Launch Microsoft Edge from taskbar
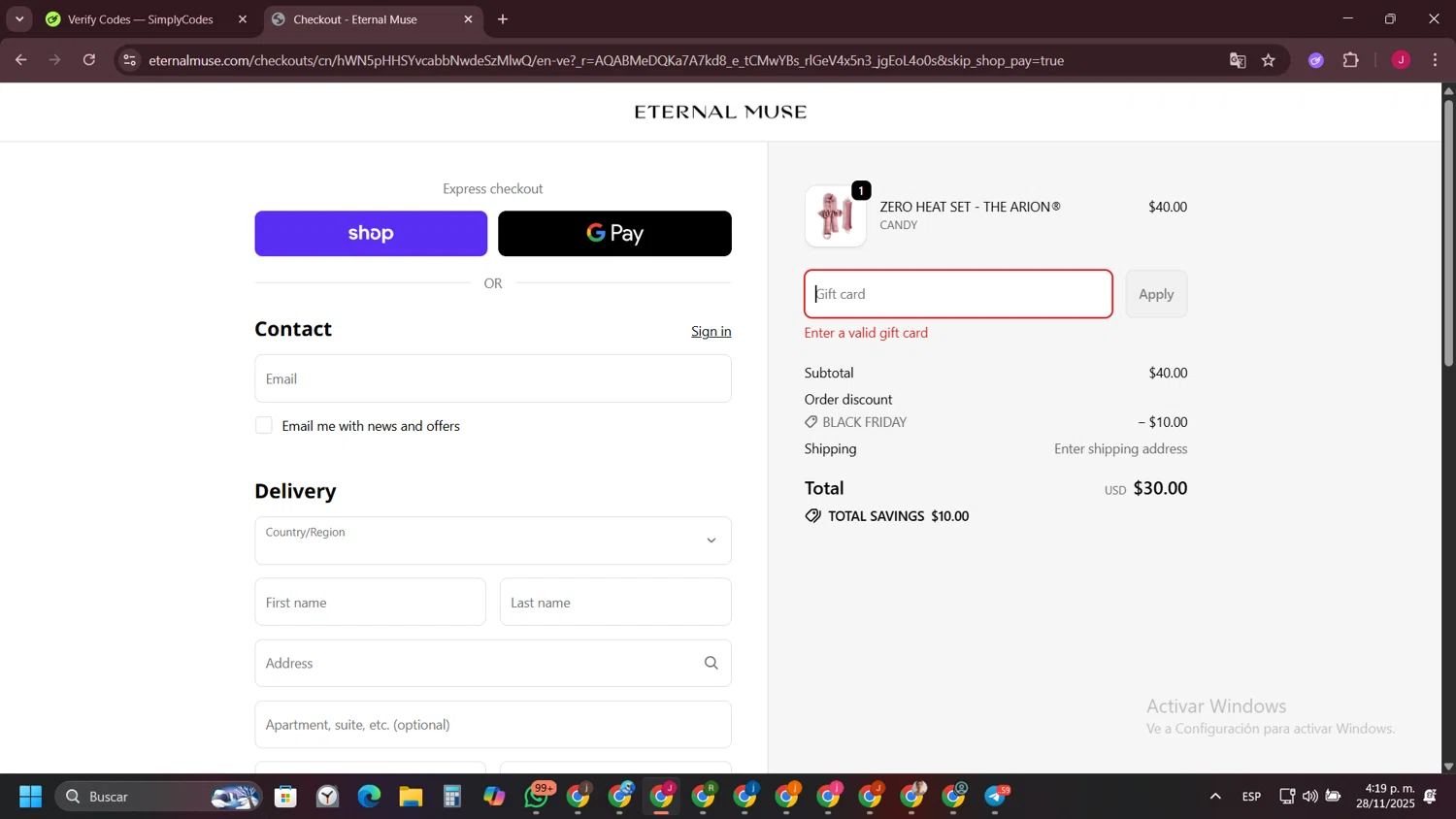Screen dimensions: 1456x819 [x=369, y=797]
